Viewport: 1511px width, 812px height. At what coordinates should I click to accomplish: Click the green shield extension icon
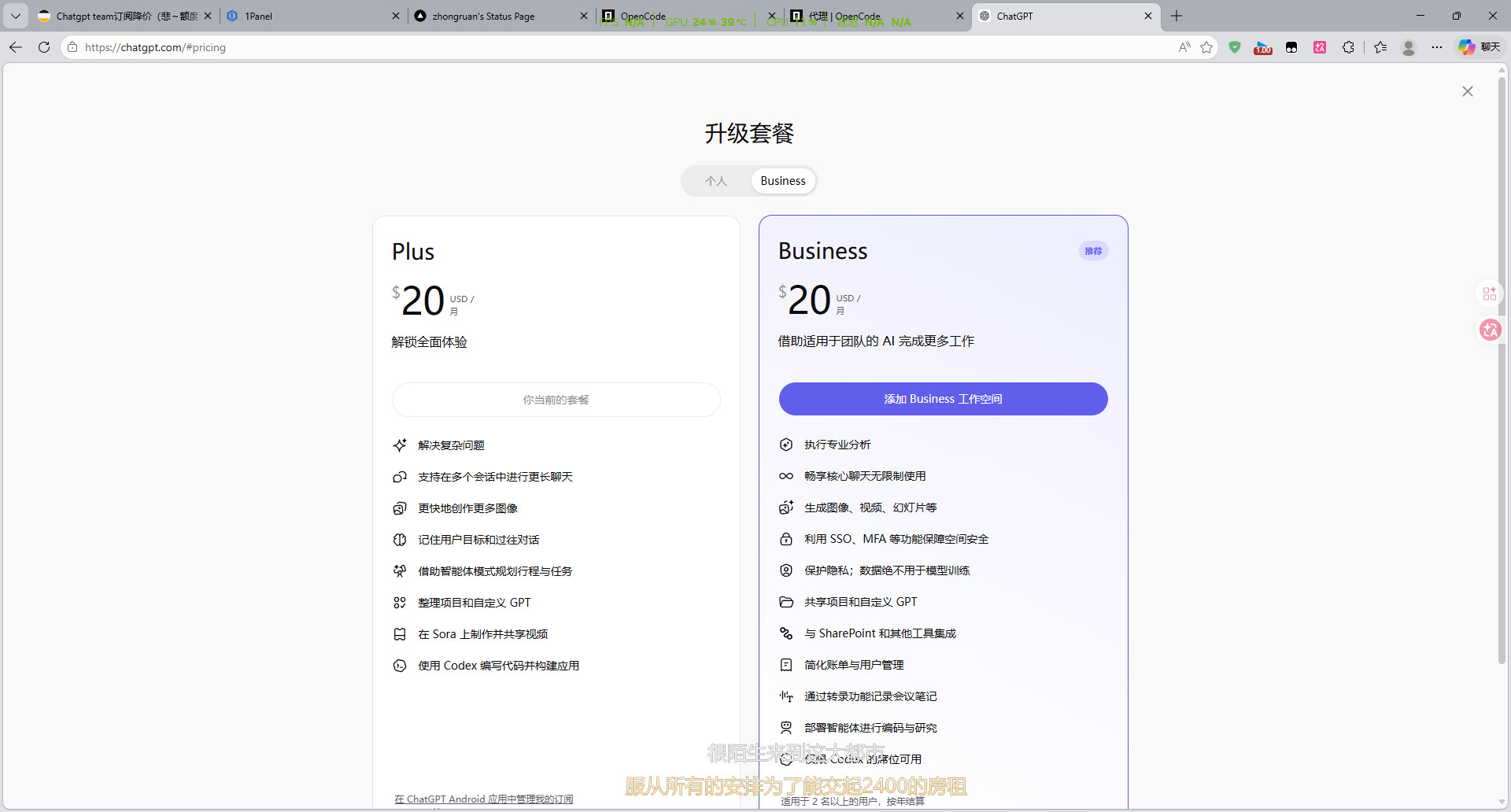[x=1235, y=47]
